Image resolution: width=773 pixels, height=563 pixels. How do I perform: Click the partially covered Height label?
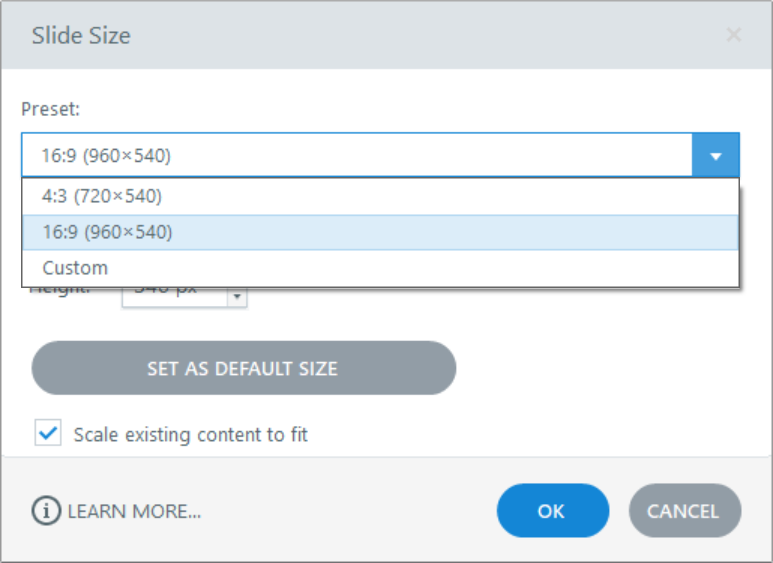point(60,293)
